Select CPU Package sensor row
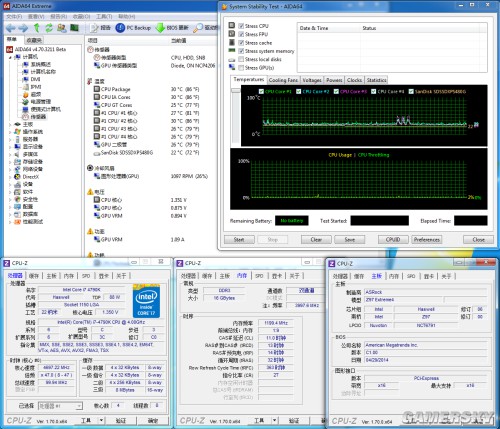The image size is (500, 429). (x=150, y=89)
